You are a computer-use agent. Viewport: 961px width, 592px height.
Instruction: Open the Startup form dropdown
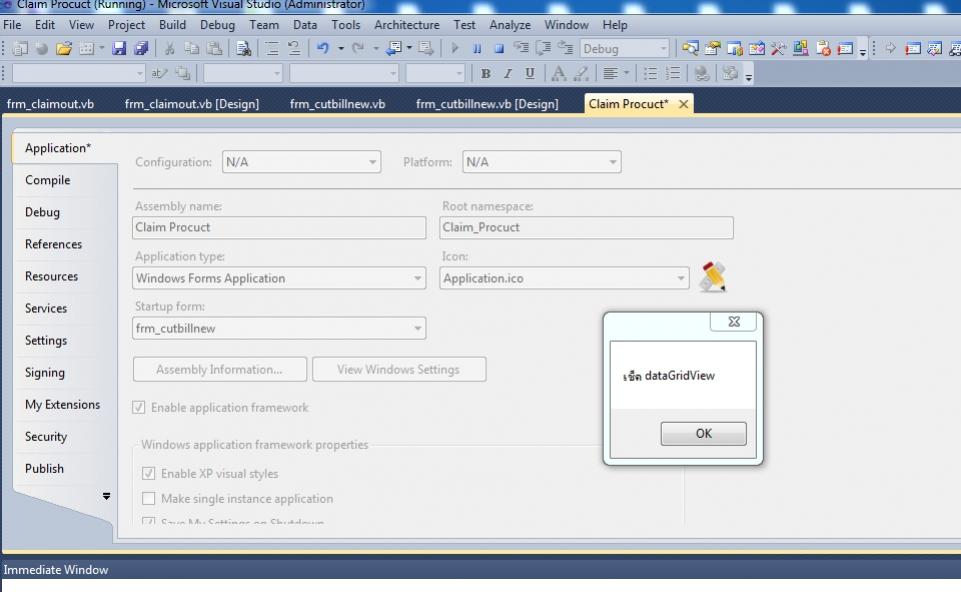[x=279, y=328]
